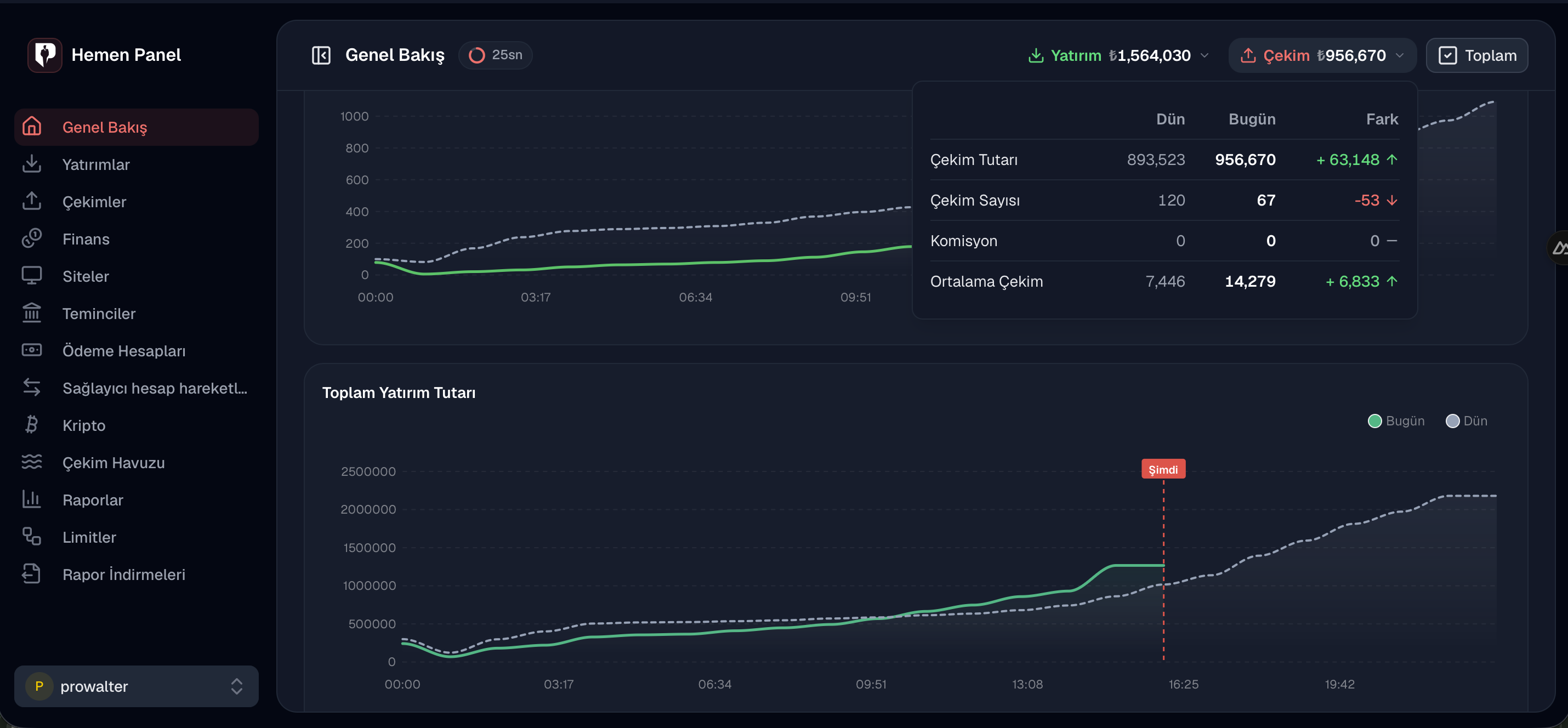Image resolution: width=1568 pixels, height=728 pixels.
Task: Click the waves icon beside Çekim Havuzu
Action: (x=32, y=462)
